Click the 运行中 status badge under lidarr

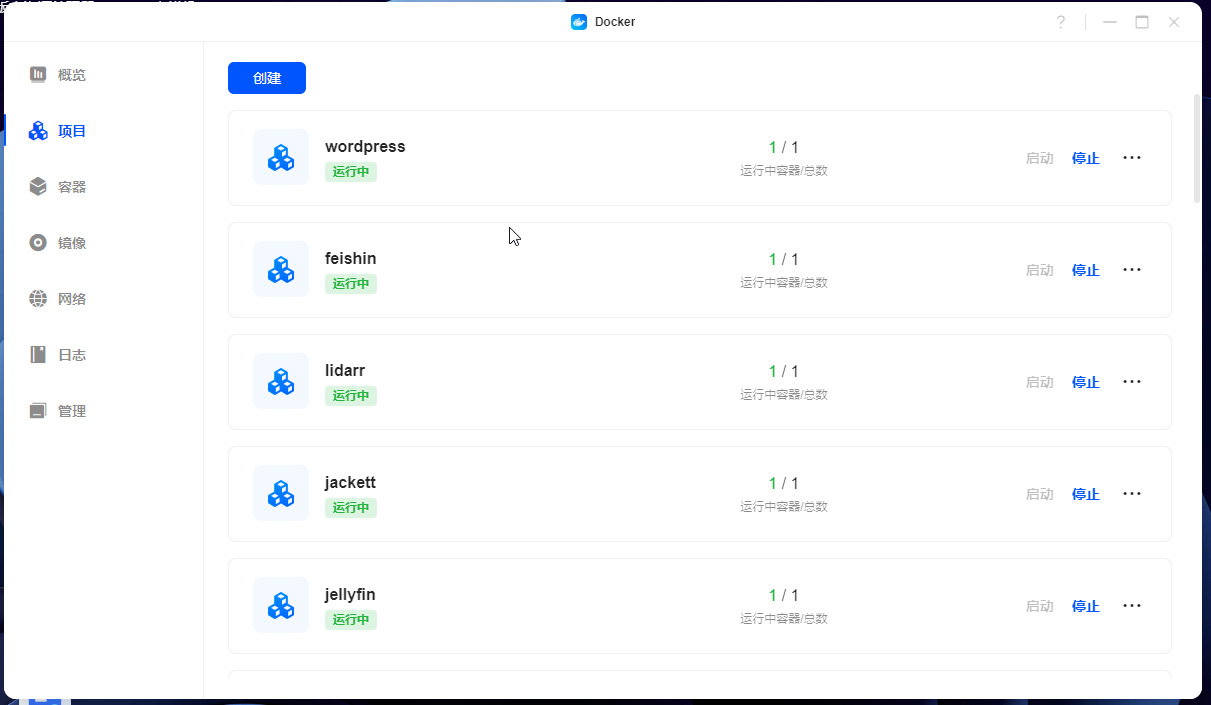click(351, 396)
